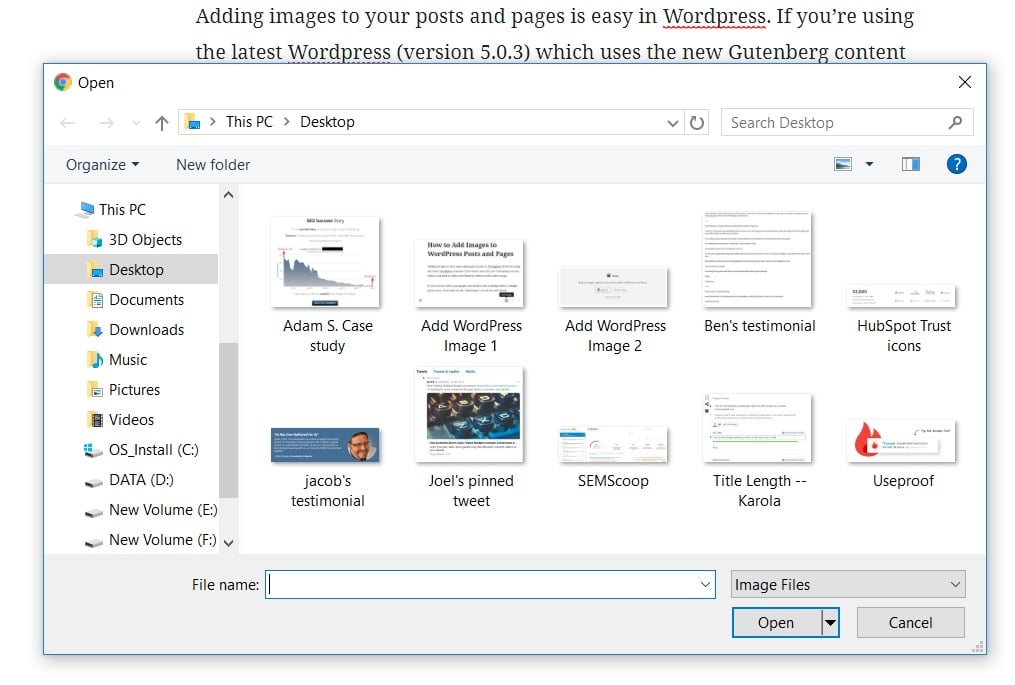The width and height of the screenshot is (1015, 685).
Task: Click the change view icon
Action: (843, 164)
